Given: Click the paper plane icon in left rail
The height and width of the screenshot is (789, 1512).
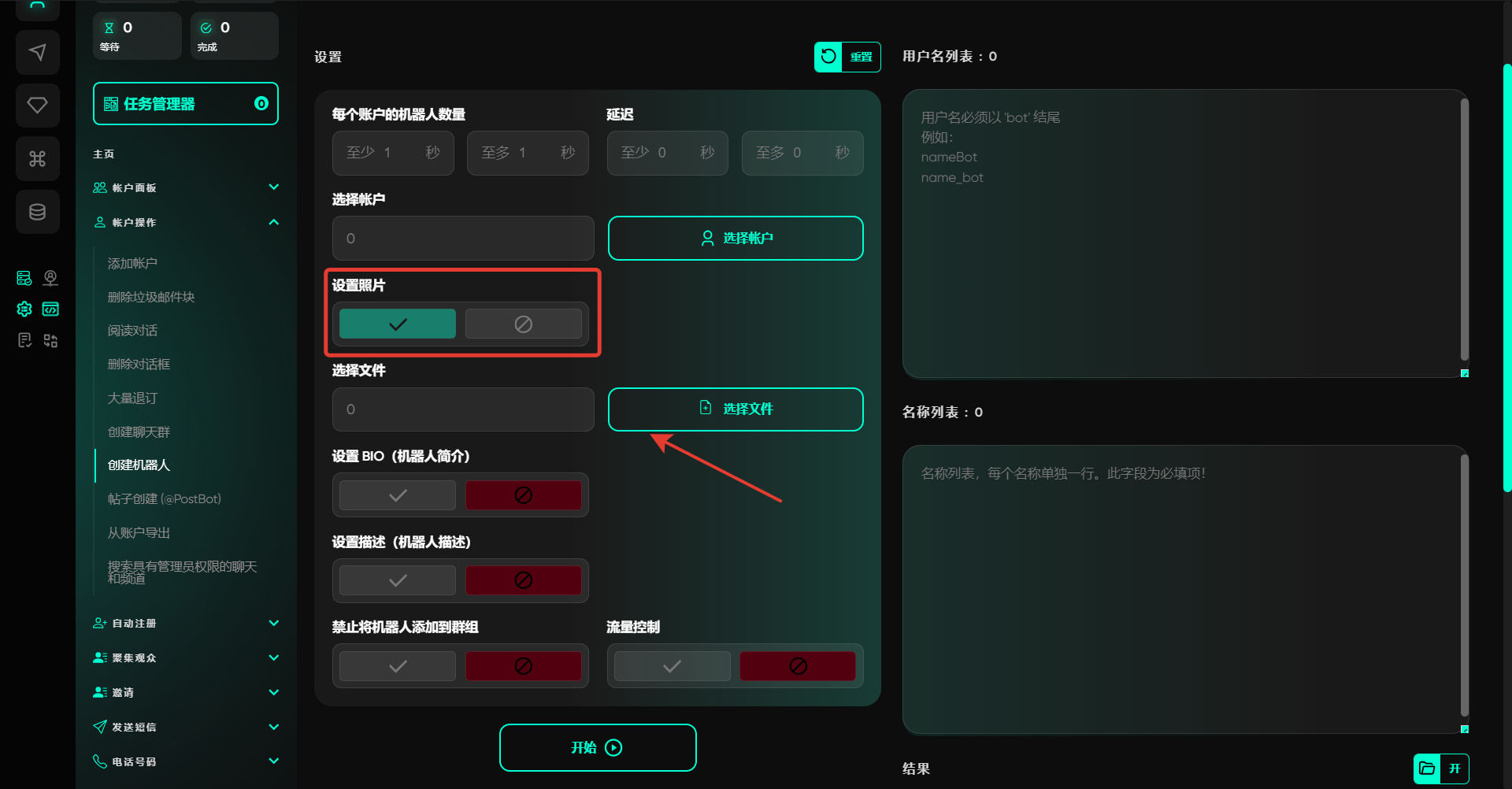Looking at the screenshot, I should [37, 53].
